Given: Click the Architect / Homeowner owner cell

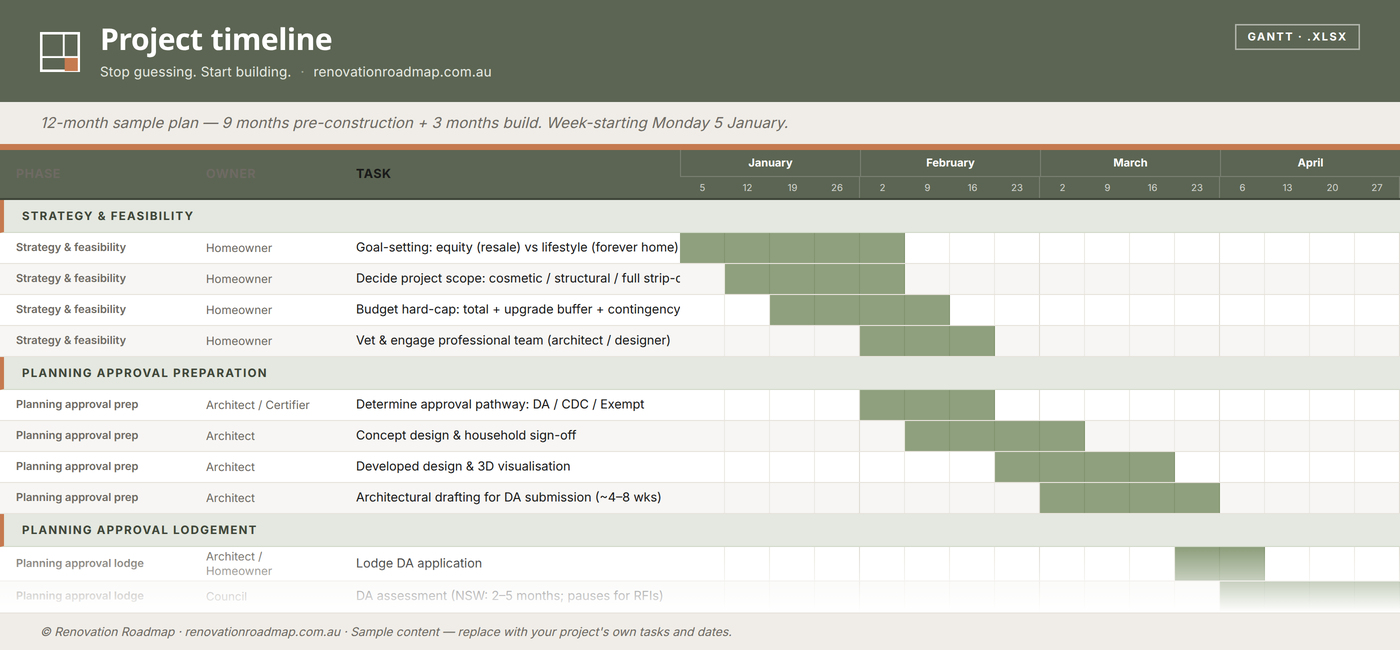Looking at the screenshot, I should pyautogui.click(x=239, y=564).
